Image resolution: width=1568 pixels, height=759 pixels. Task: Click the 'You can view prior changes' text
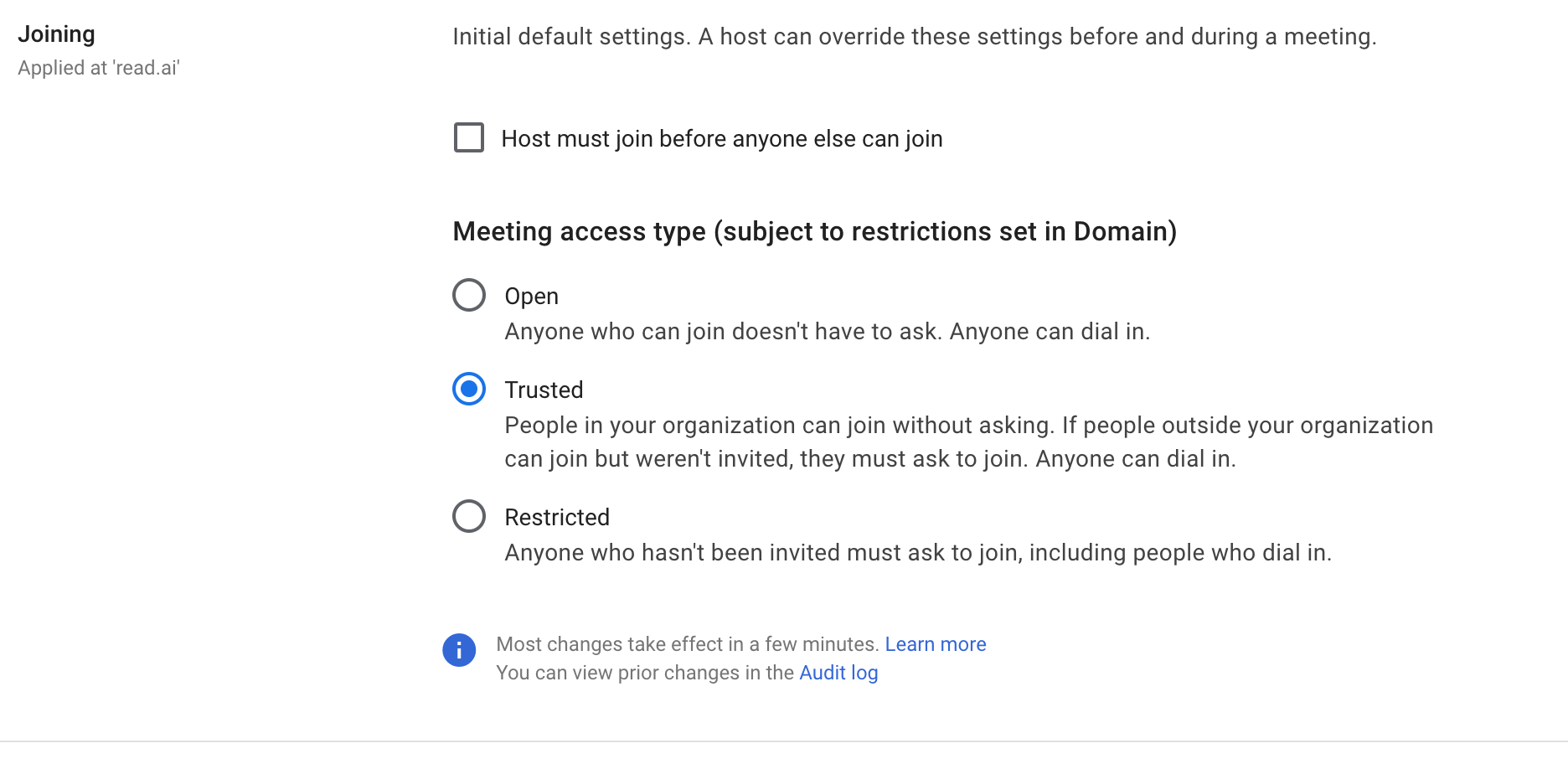click(x=645, y=672)
